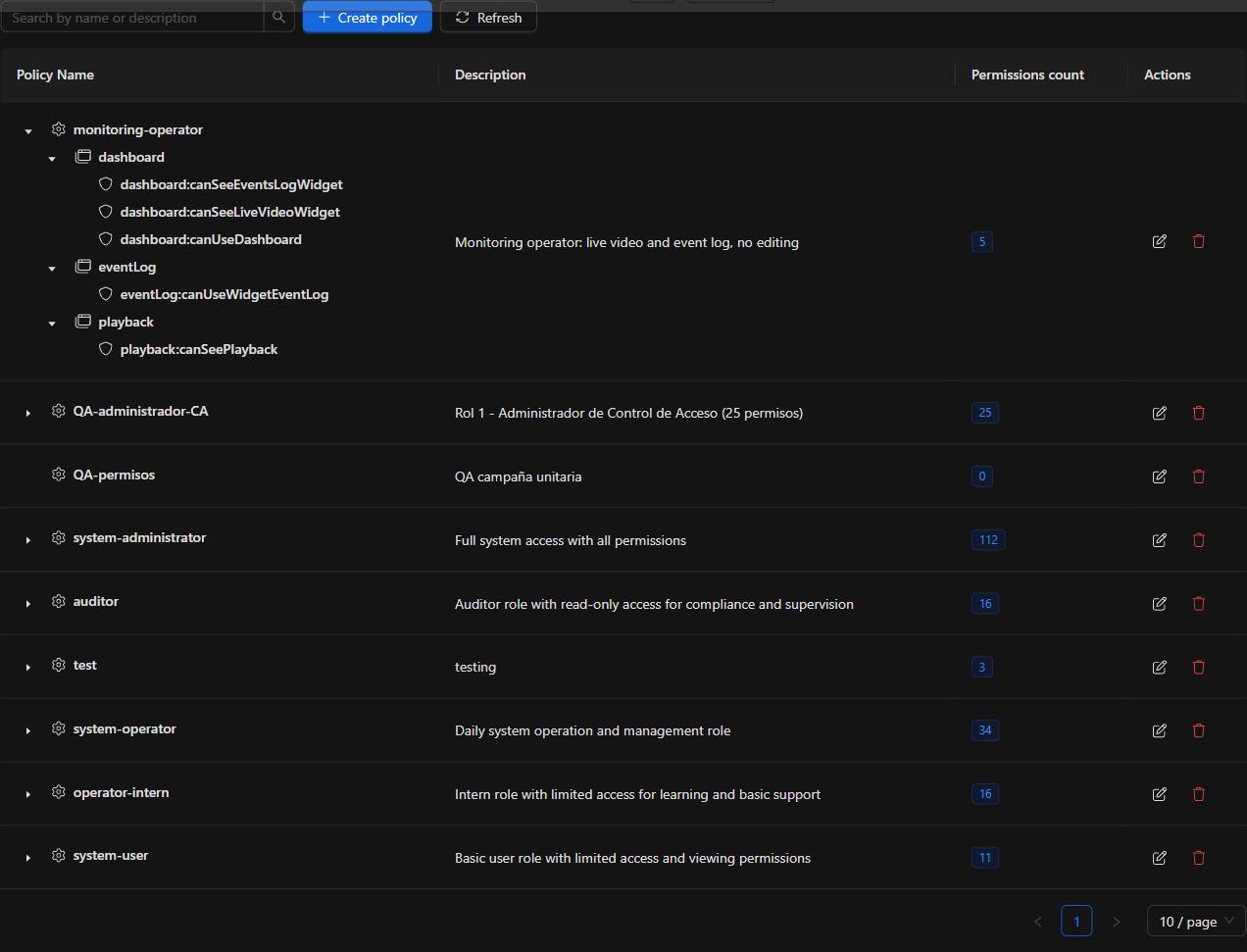1247x952 pixels.
Task: Click the system-user policy name
Action: 111,855
